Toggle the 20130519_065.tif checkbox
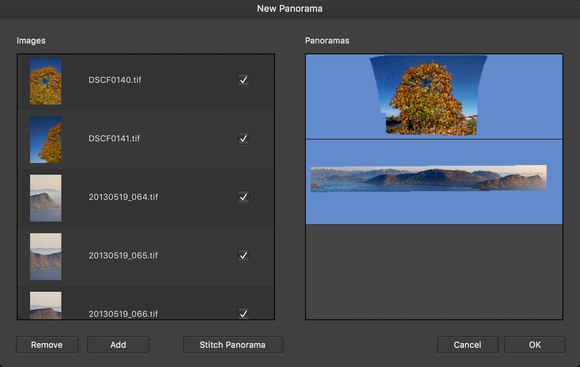580x367 pixels. click(243, 255)
